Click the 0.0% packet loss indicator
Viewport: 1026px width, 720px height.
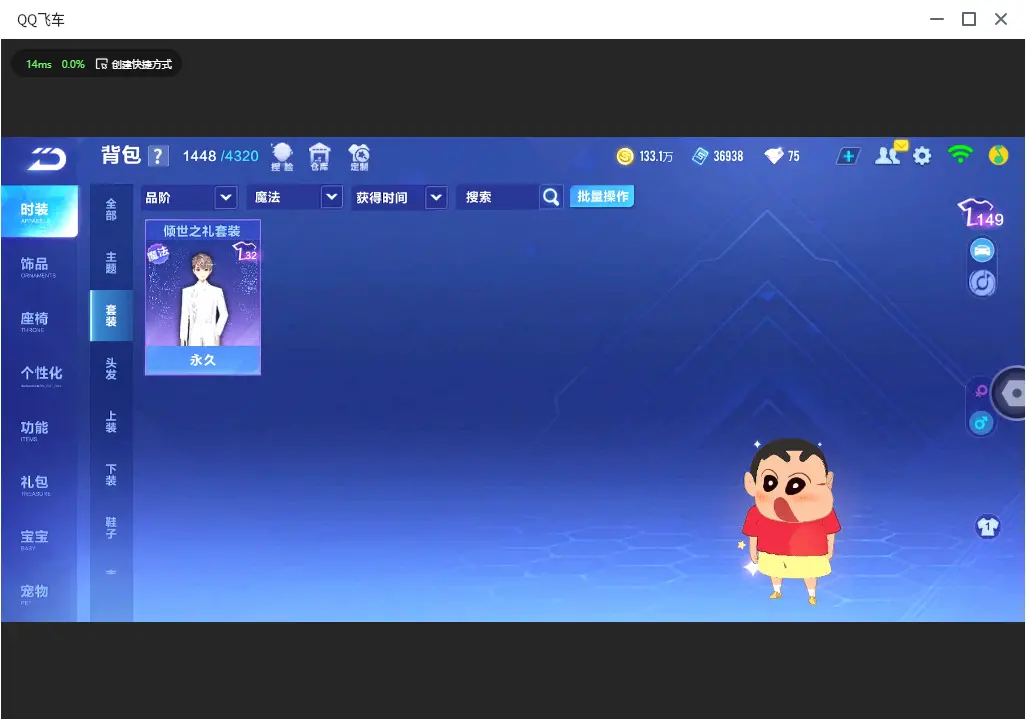[x=73, y=64]
